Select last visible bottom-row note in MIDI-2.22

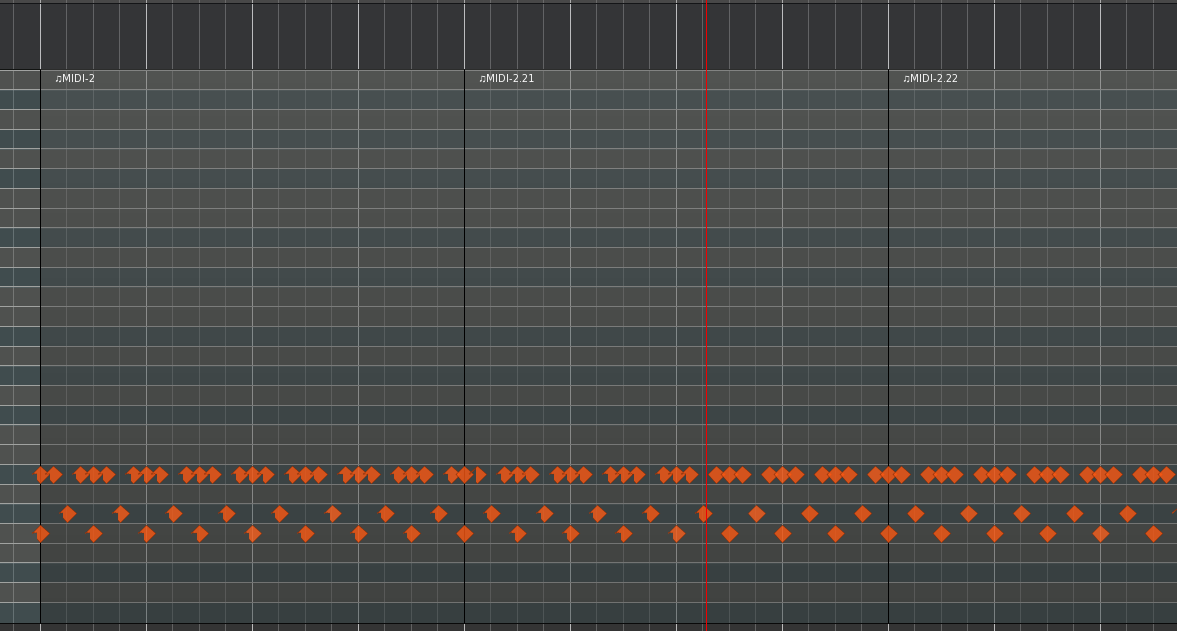1154,534
